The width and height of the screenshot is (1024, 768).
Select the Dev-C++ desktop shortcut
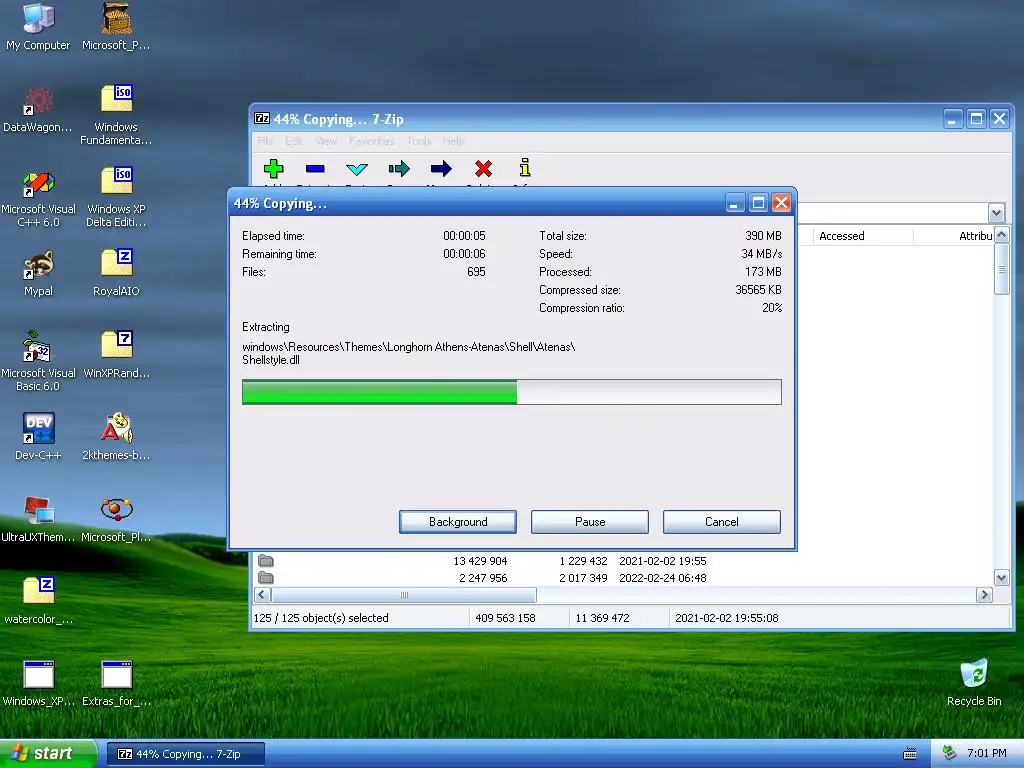(38, 437)
